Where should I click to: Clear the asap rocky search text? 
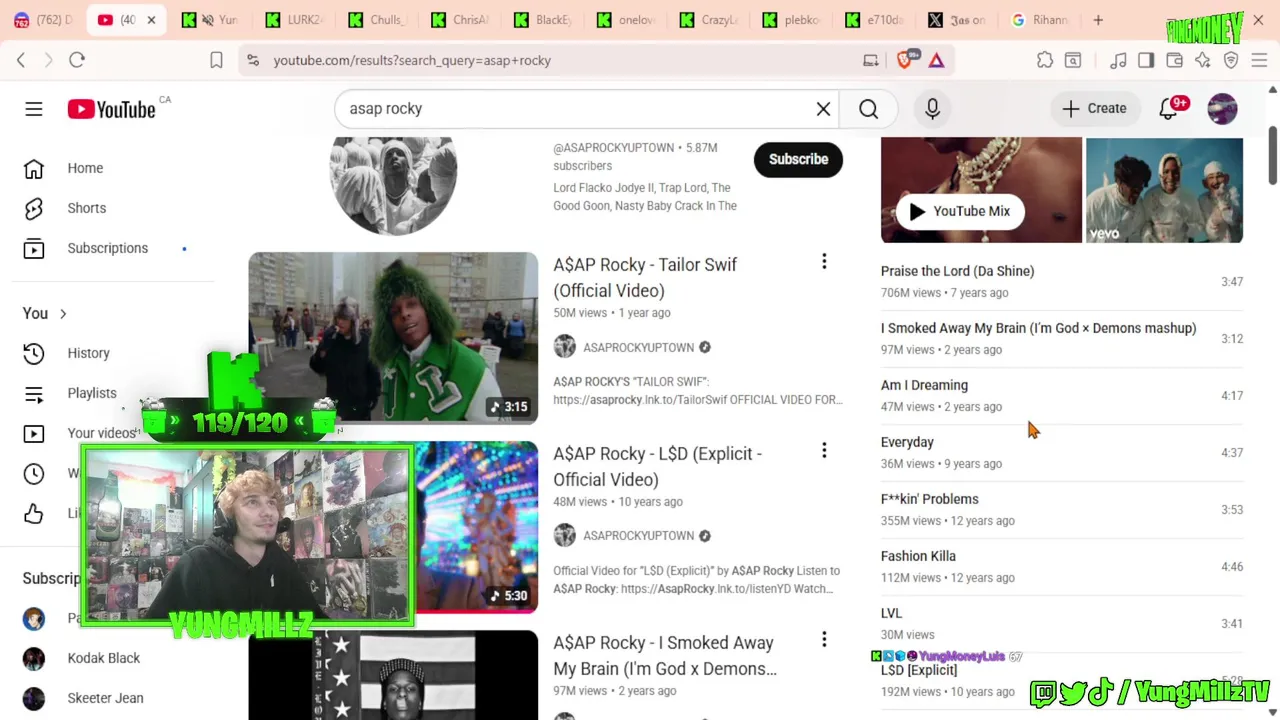[823, 108]
